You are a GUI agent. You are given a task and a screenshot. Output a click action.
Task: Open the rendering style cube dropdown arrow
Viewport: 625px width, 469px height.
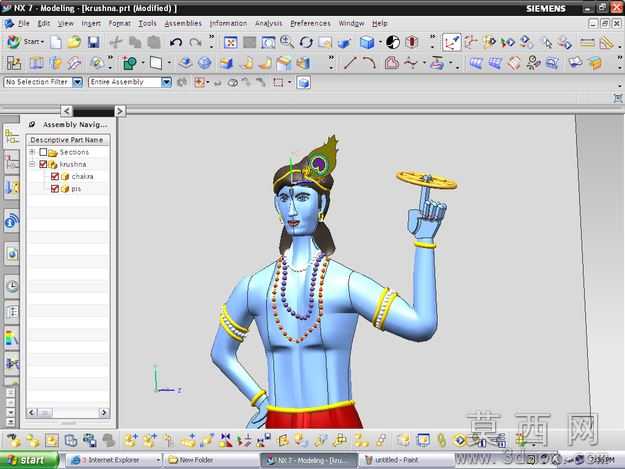(x=380, y=42)
